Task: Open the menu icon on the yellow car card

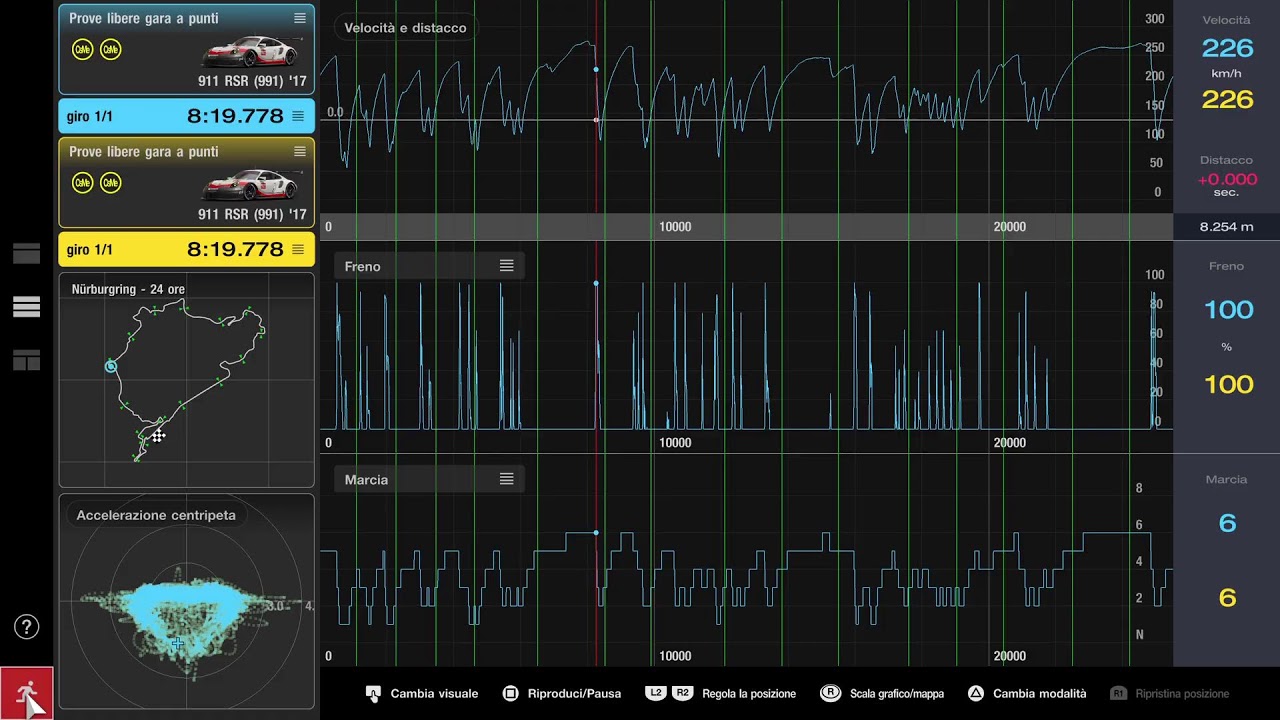Action: (300, 152)
